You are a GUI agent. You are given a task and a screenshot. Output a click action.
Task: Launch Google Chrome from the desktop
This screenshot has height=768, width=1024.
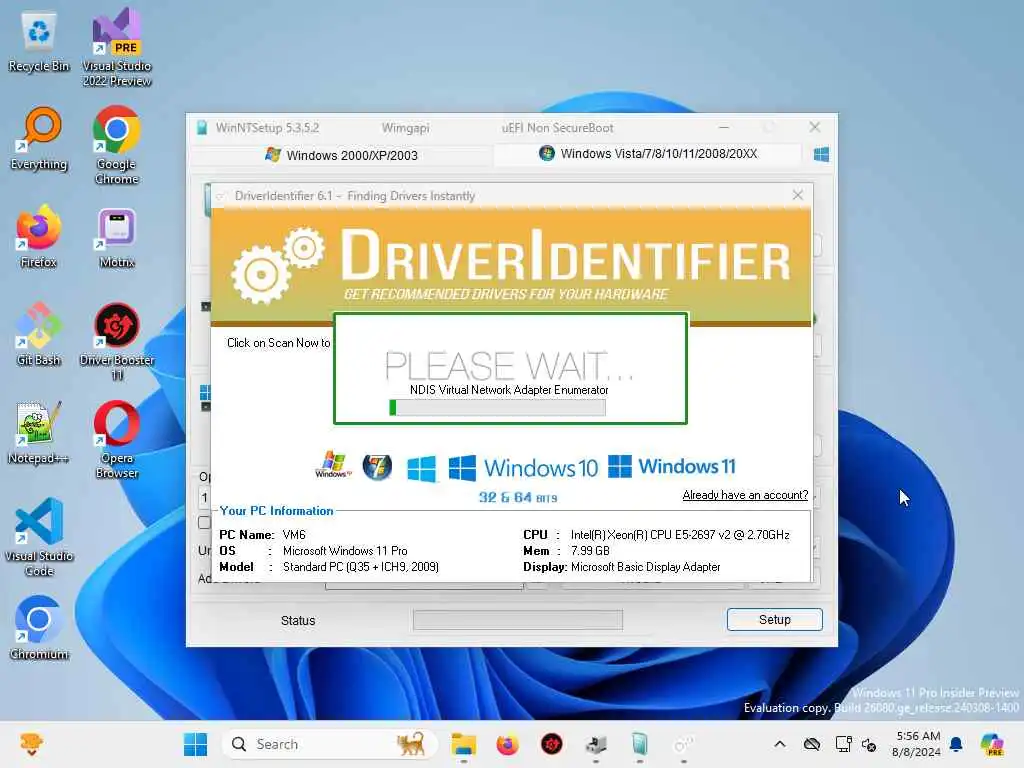coord(117,146)
